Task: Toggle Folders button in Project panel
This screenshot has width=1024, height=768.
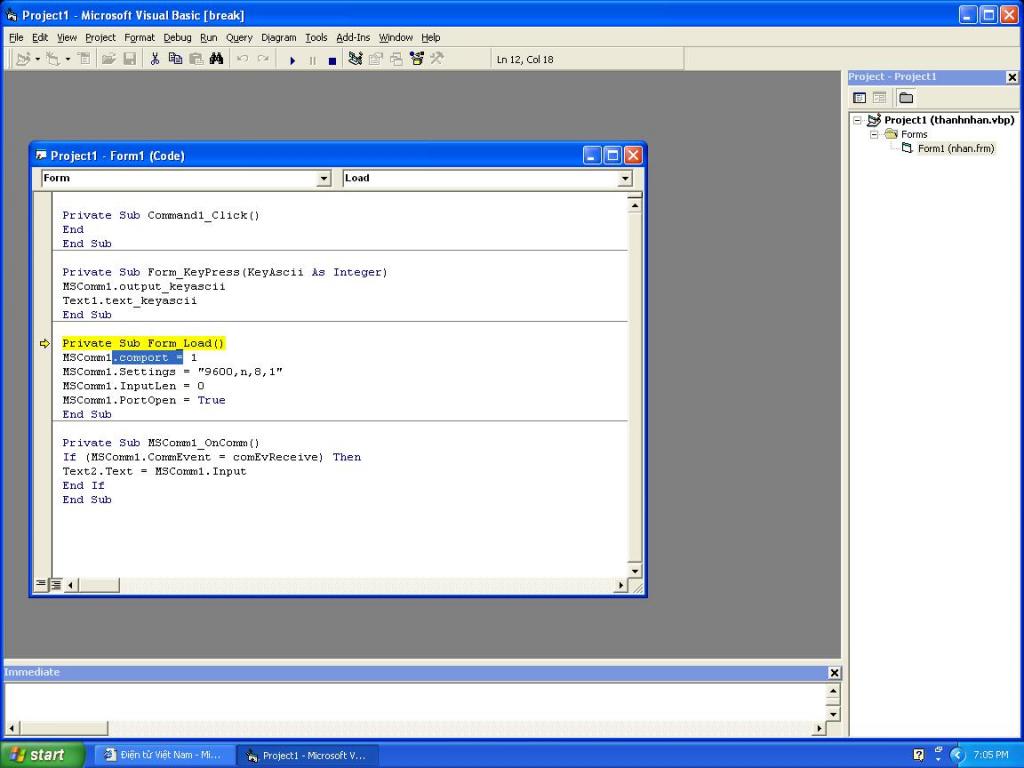Action: click(x=906, y=98)
